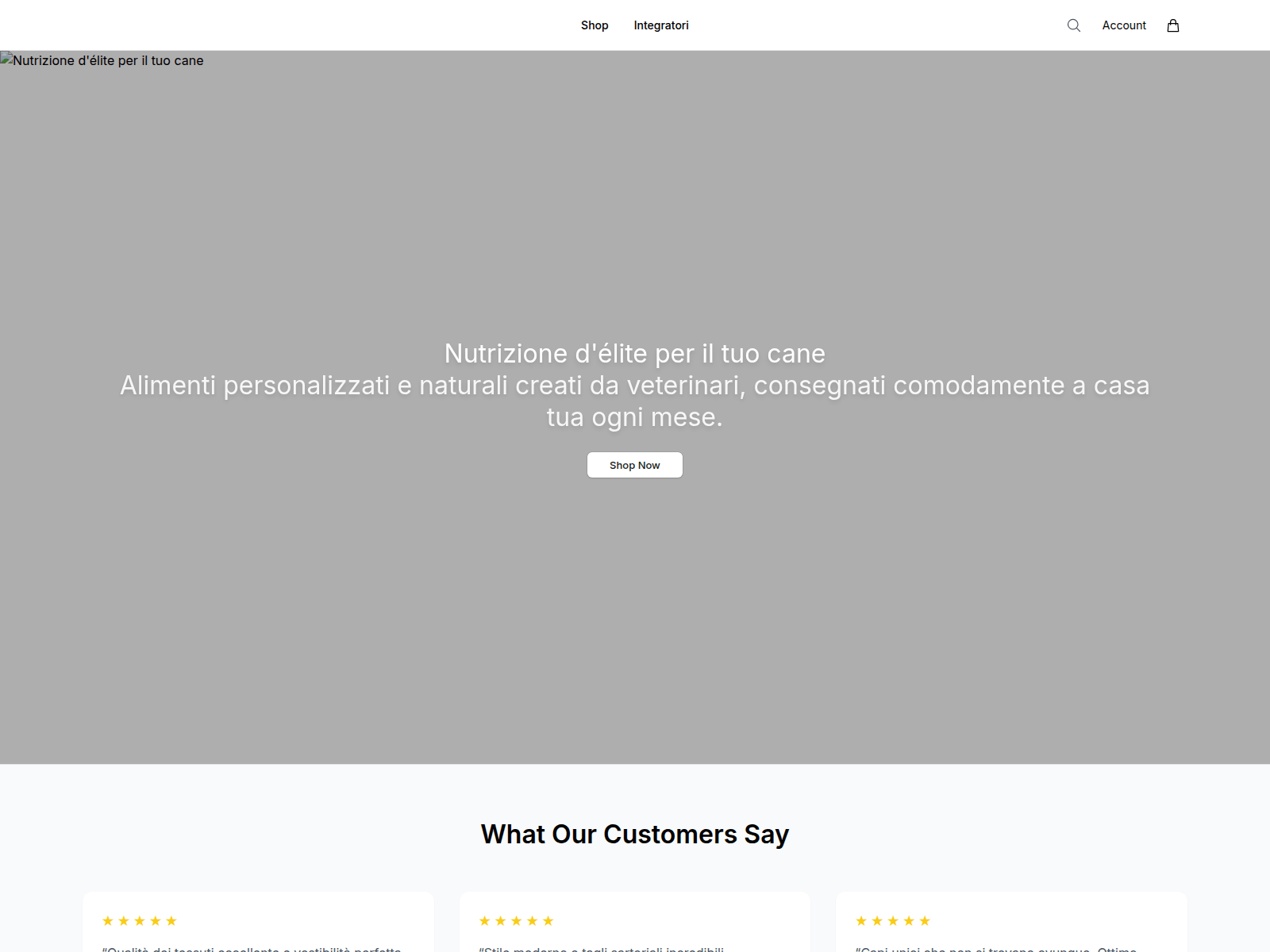Select the right review card starting Capi unici
This screenshot has width=1270, height=952.
(996, 948)
